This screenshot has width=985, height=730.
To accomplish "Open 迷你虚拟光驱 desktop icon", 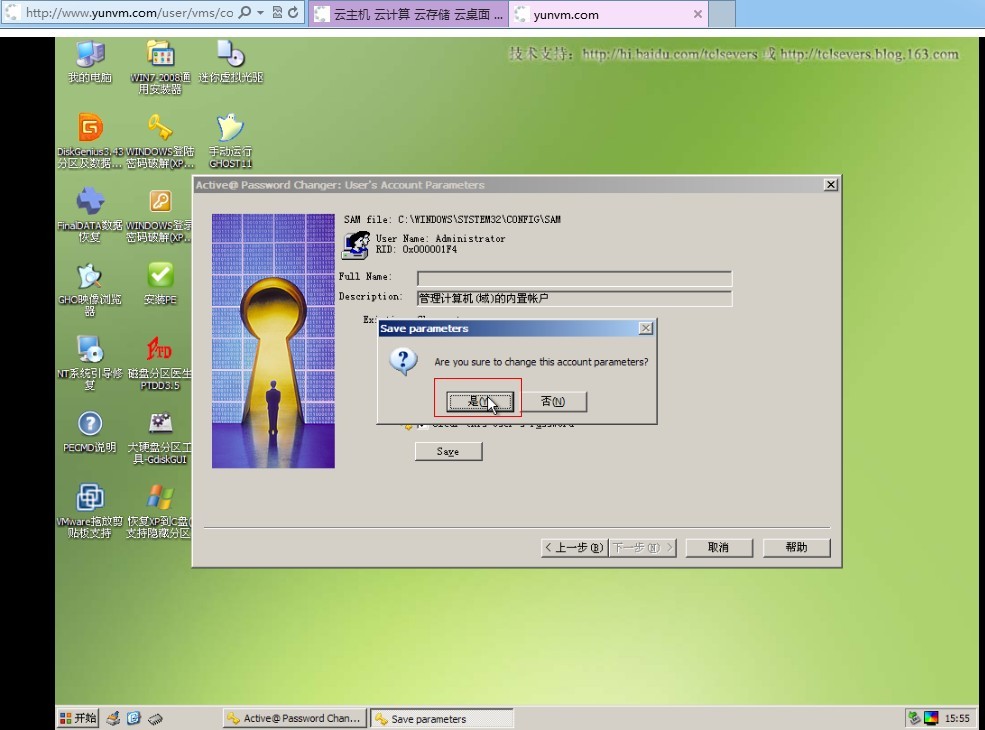I will tap(230, 61).
